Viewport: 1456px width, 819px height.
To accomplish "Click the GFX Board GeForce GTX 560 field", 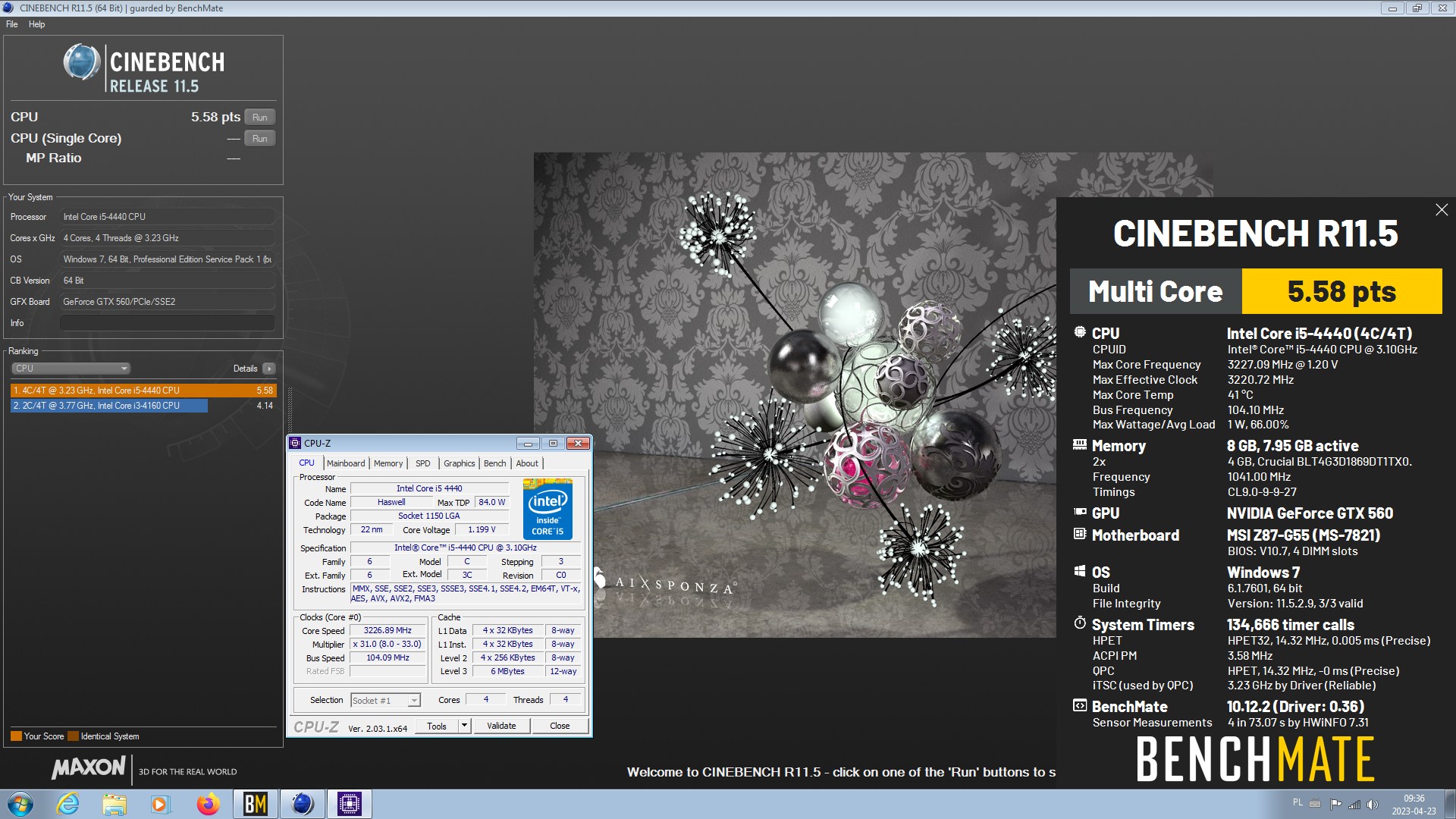I will click(167, 302).
